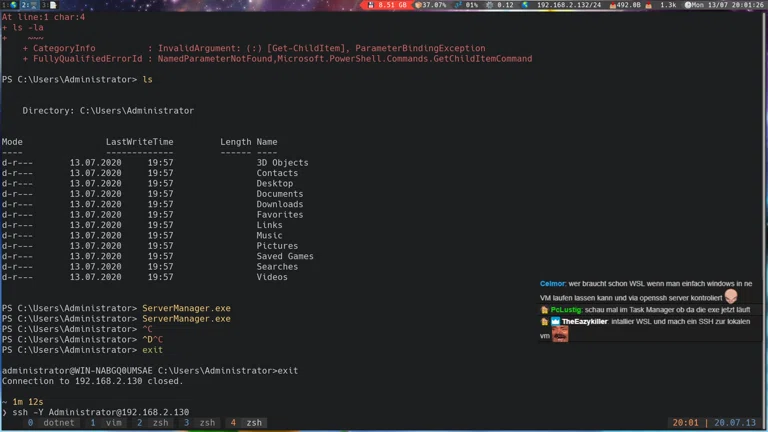Click the Documents directory name
768x432 pixels.
[x=280, y=194]
